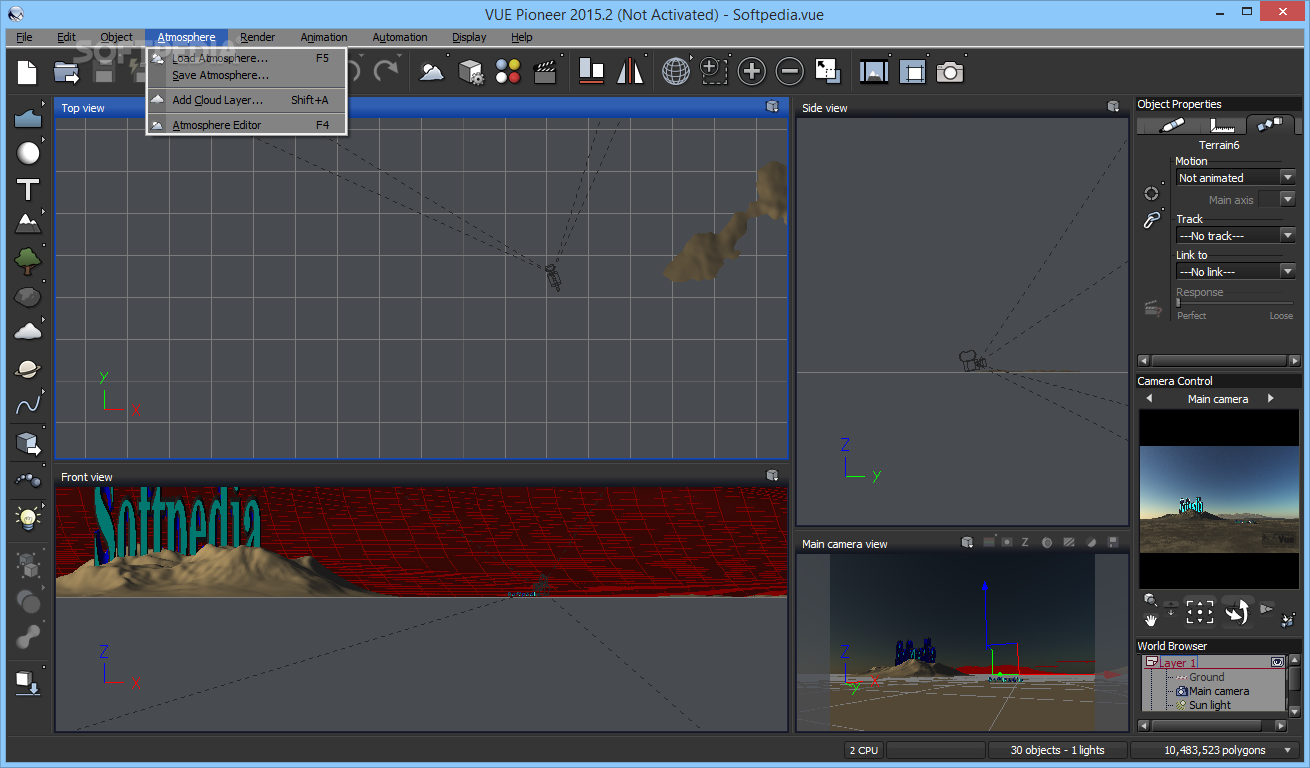Toggle Layer 1 visibility eye icon
This screenshot has width=1310, height=768.
click(x=1277, y=662)
